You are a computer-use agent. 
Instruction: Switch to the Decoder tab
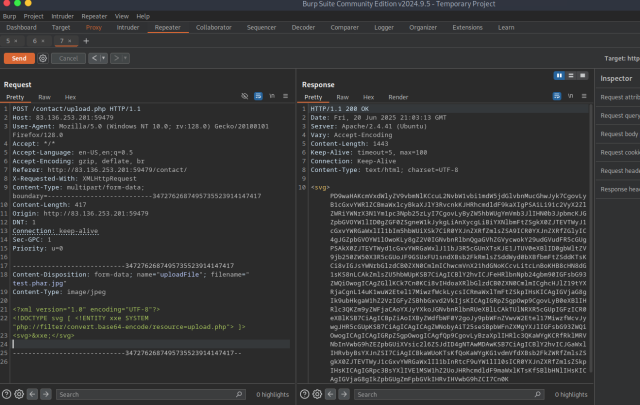(x=303, y=27)
